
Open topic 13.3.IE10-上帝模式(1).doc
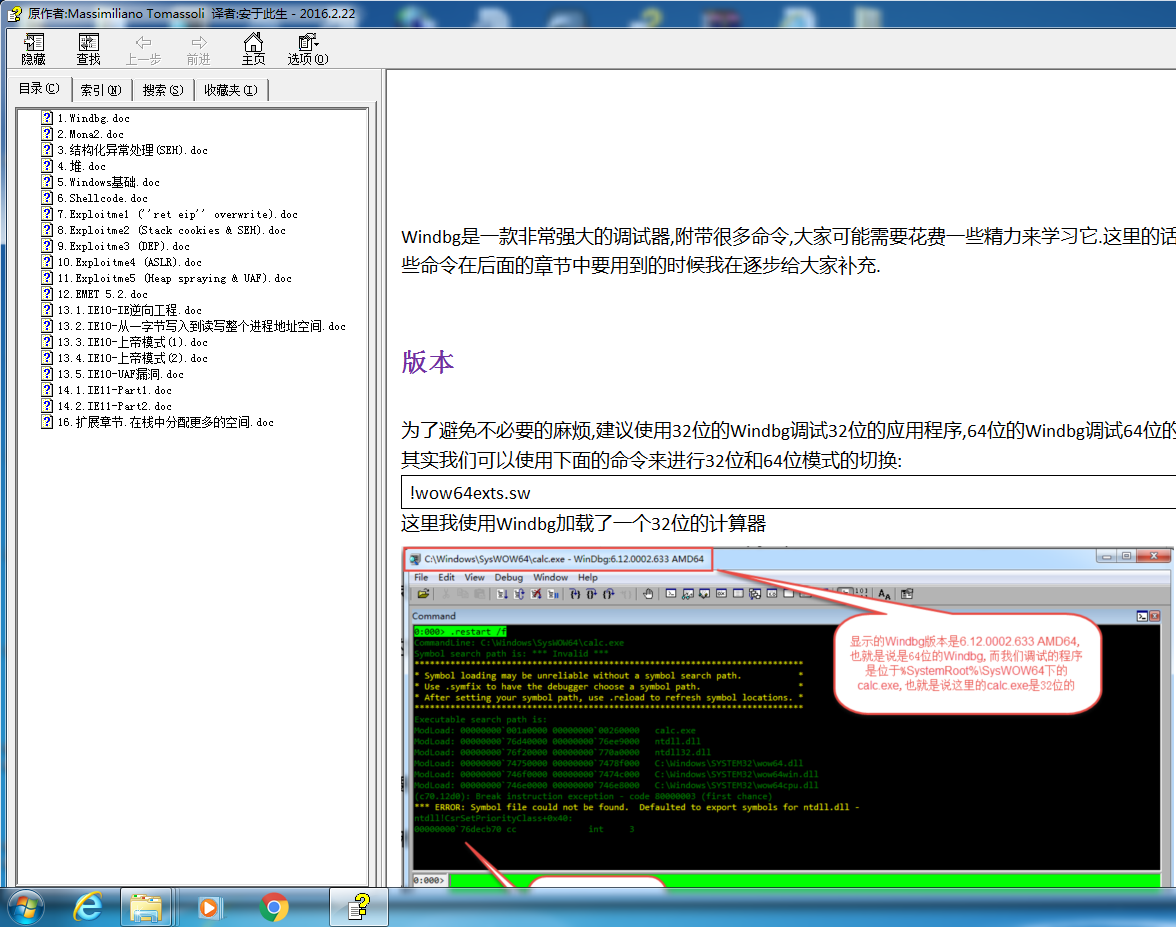(133, 342)
